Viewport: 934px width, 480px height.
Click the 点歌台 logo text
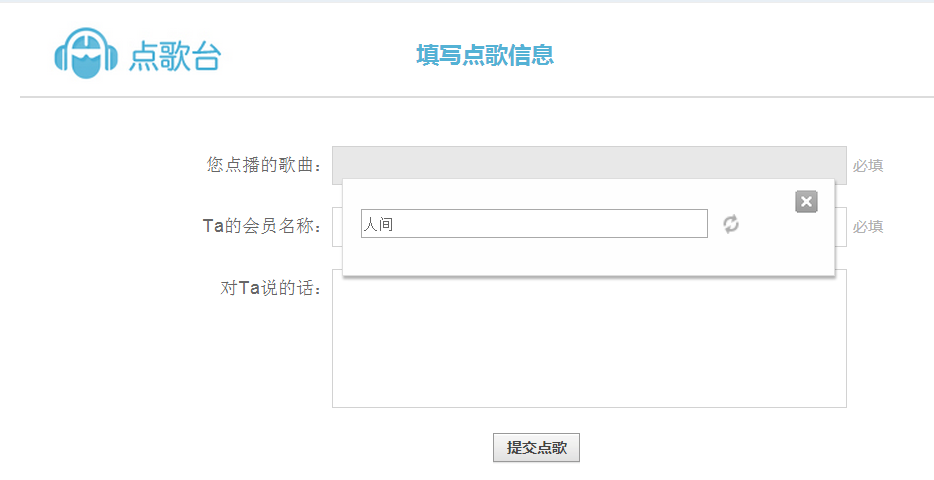coord(174,57)
